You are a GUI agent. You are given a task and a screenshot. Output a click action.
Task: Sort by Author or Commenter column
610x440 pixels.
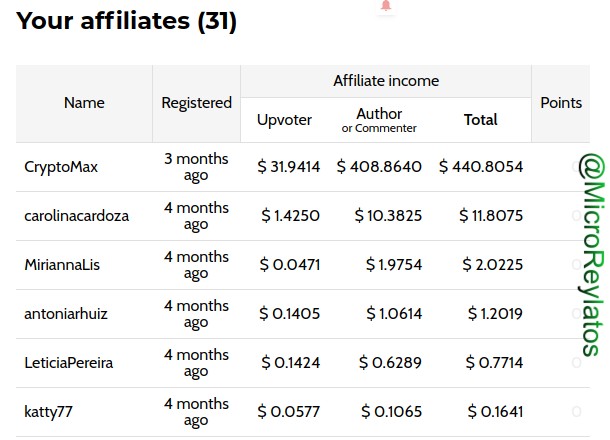[x=379, y=120]
